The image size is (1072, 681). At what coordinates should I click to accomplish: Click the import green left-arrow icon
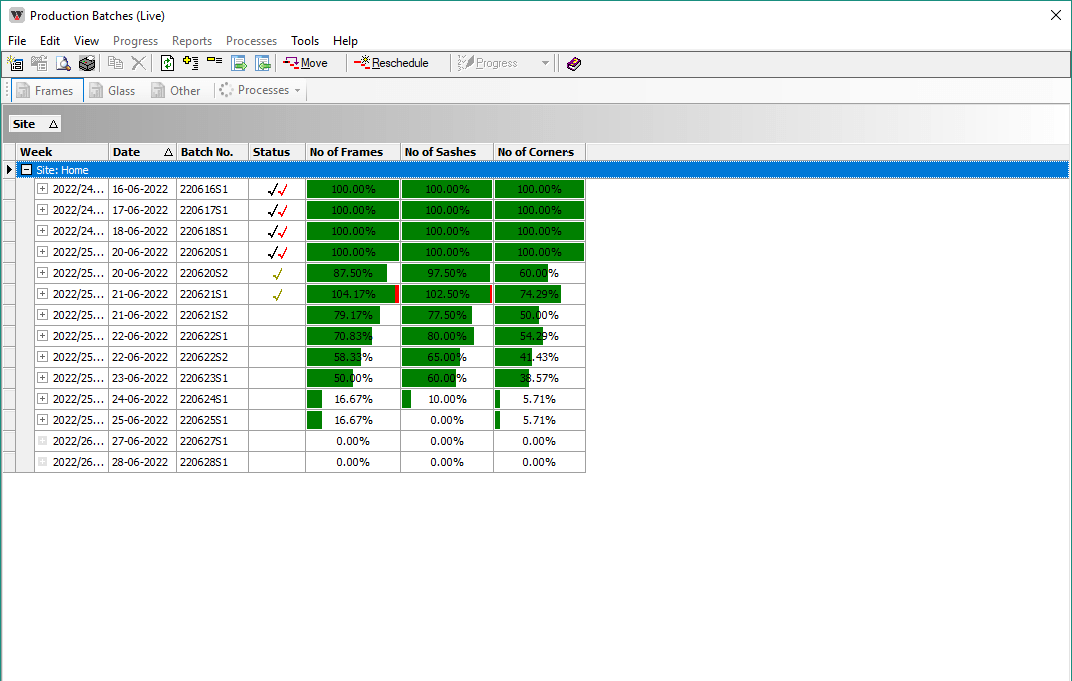coord(262,63)
